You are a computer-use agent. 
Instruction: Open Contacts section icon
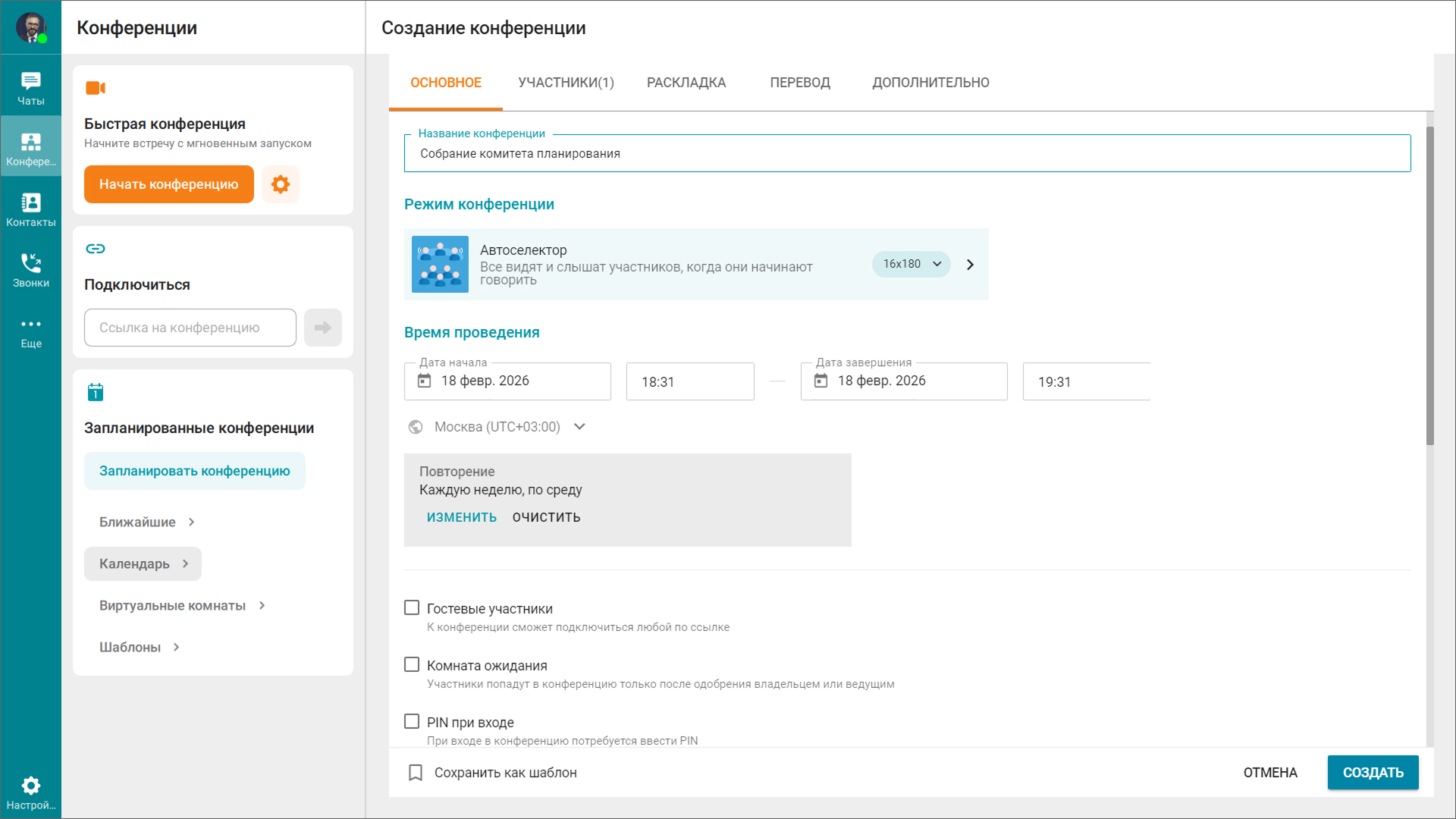tap(31, 203)
